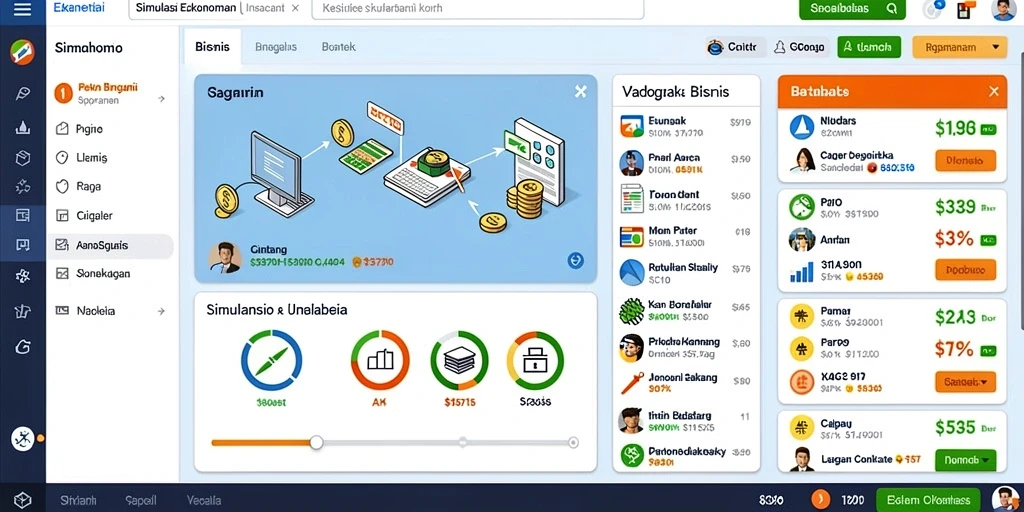The image size is (1024, 512).
Task: Click the Priccha Kanang avatar icon
Action: (x=632, y=348)
